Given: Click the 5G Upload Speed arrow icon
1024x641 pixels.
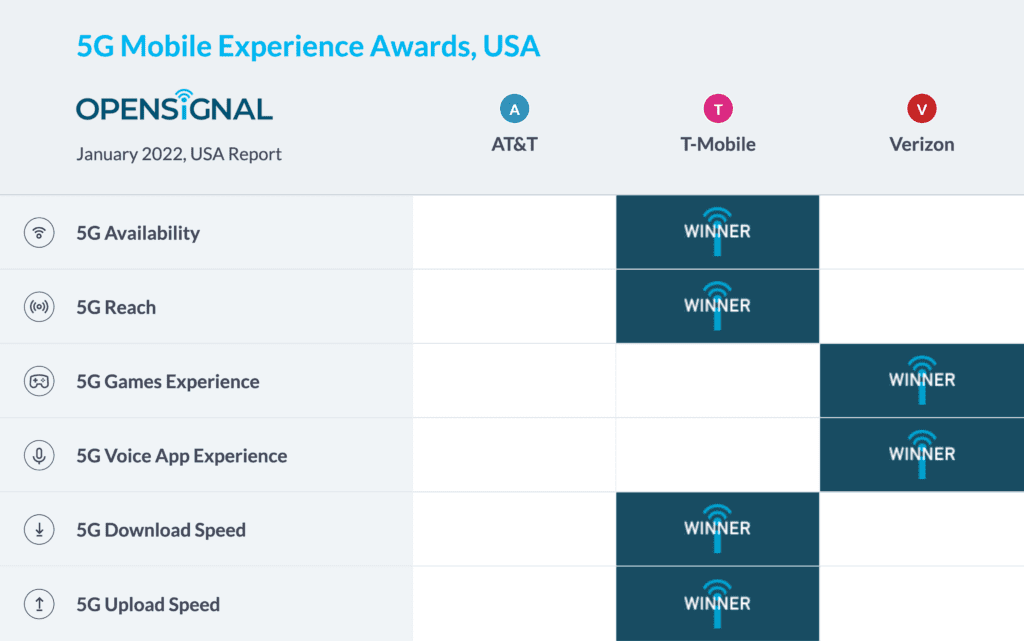Looking at the screenshot, I should [39, 604].
